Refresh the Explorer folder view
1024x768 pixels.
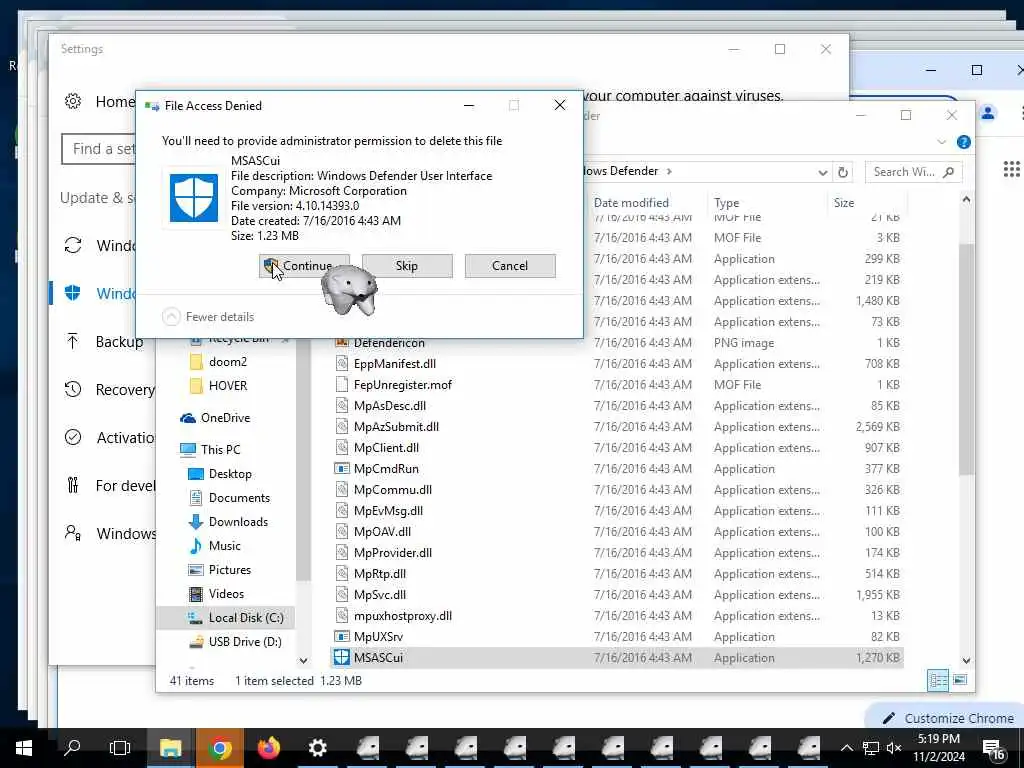tap(843, 172)
